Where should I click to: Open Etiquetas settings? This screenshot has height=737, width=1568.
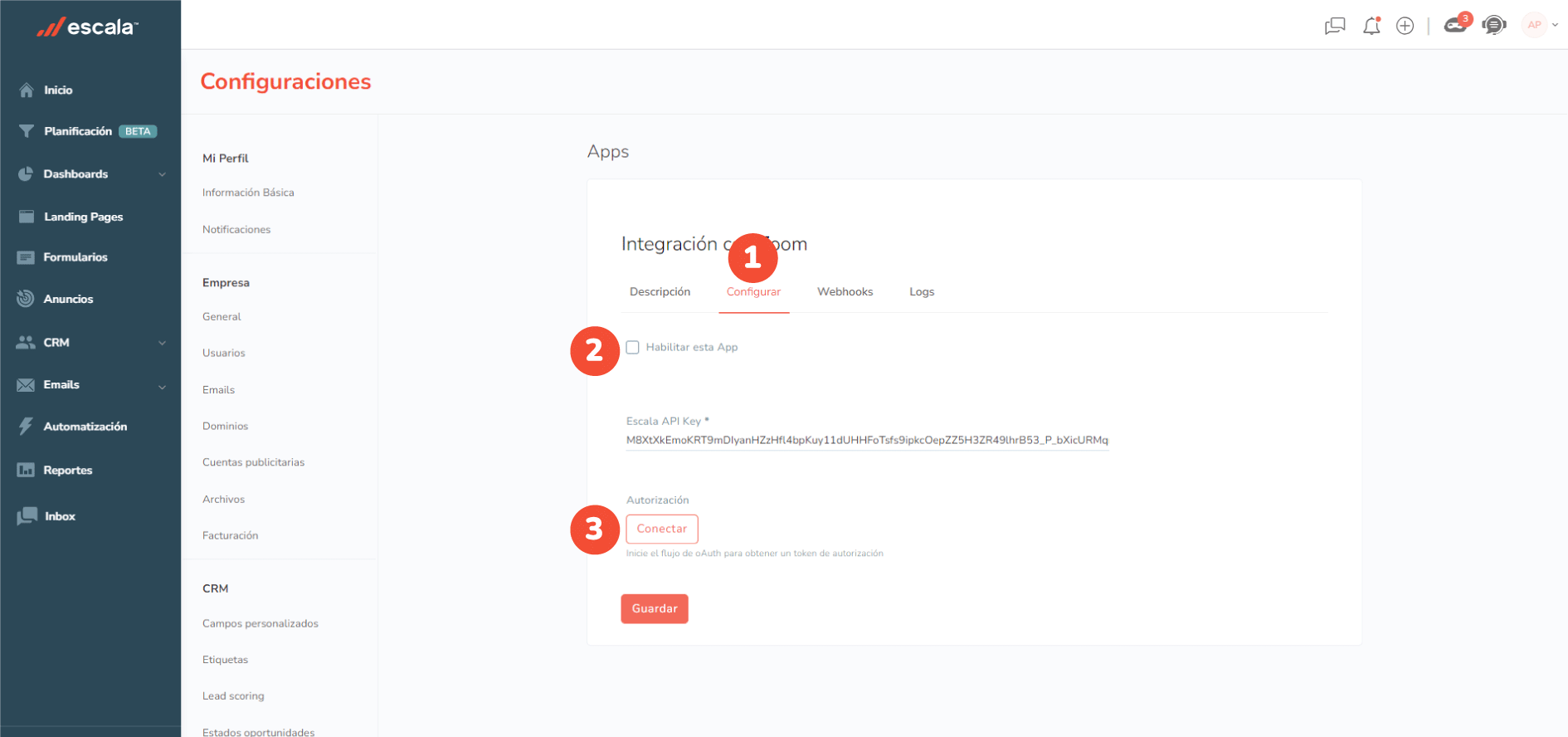pos(226,660)
